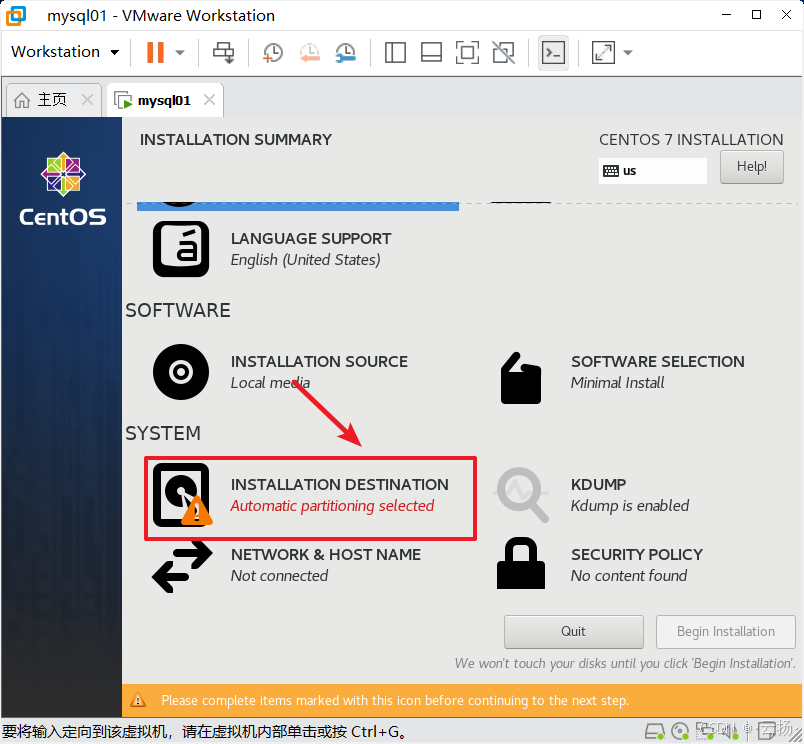804x744 pixels.
Task: Click the Begin Installation button
Action: [x=726, y=631]
